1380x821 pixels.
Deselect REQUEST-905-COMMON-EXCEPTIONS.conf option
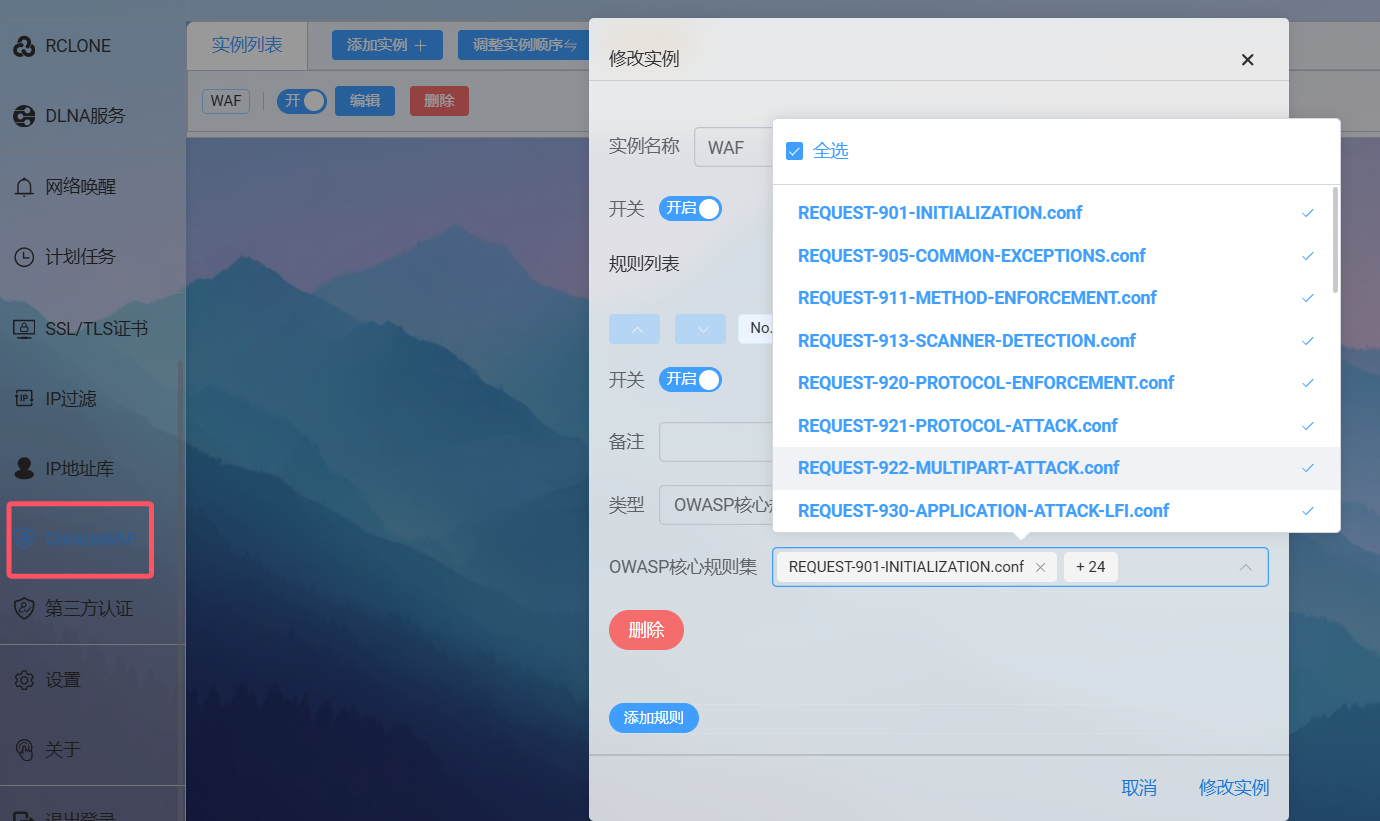pos(1056,256)
